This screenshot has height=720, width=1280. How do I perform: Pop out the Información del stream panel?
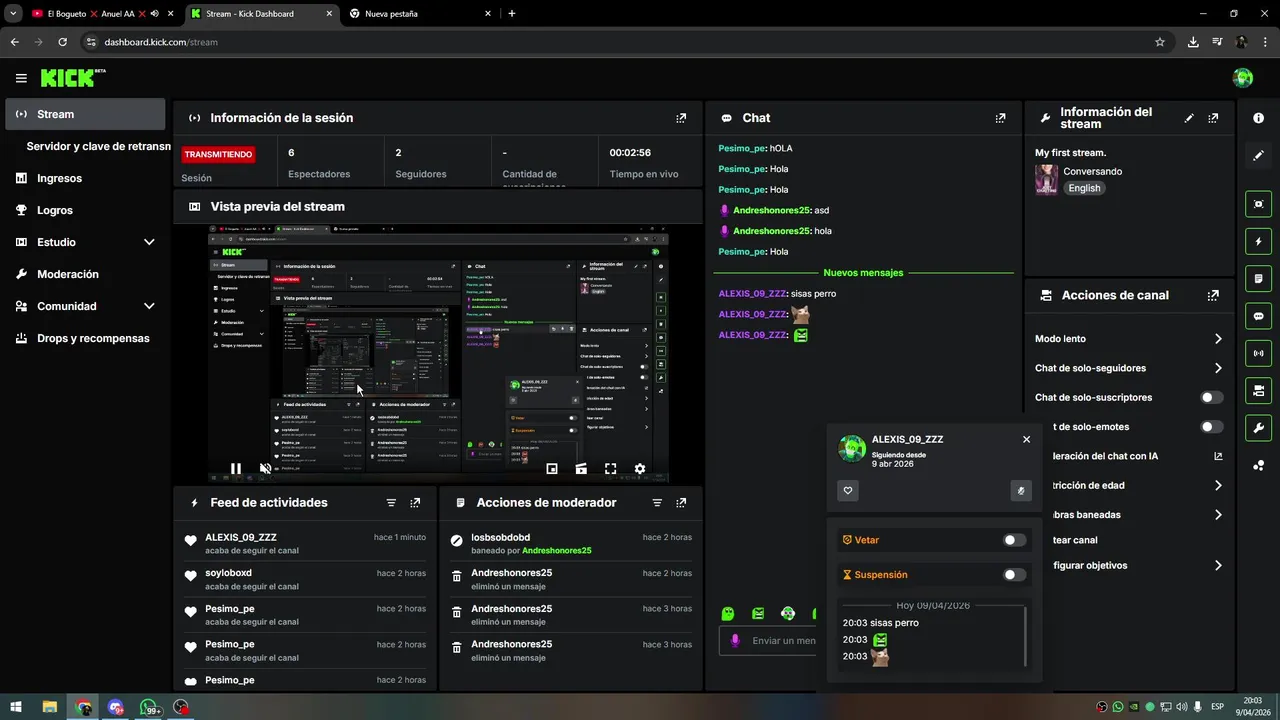pyautogui.click(x=1213, y=118)
